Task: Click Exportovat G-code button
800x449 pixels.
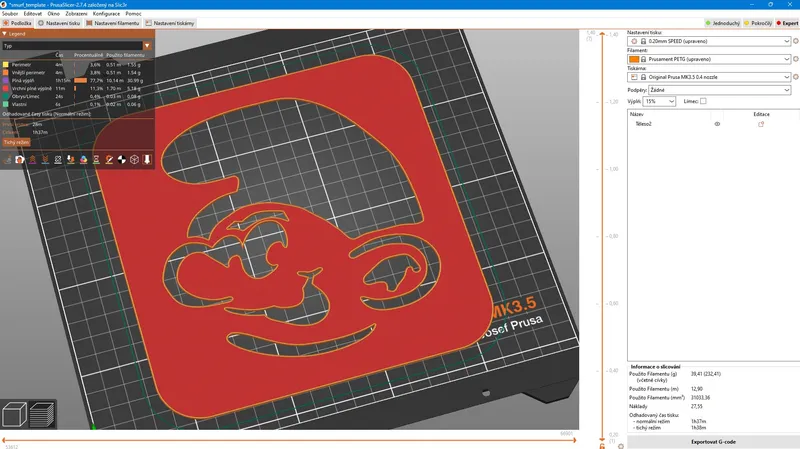Action: point(713,442)
